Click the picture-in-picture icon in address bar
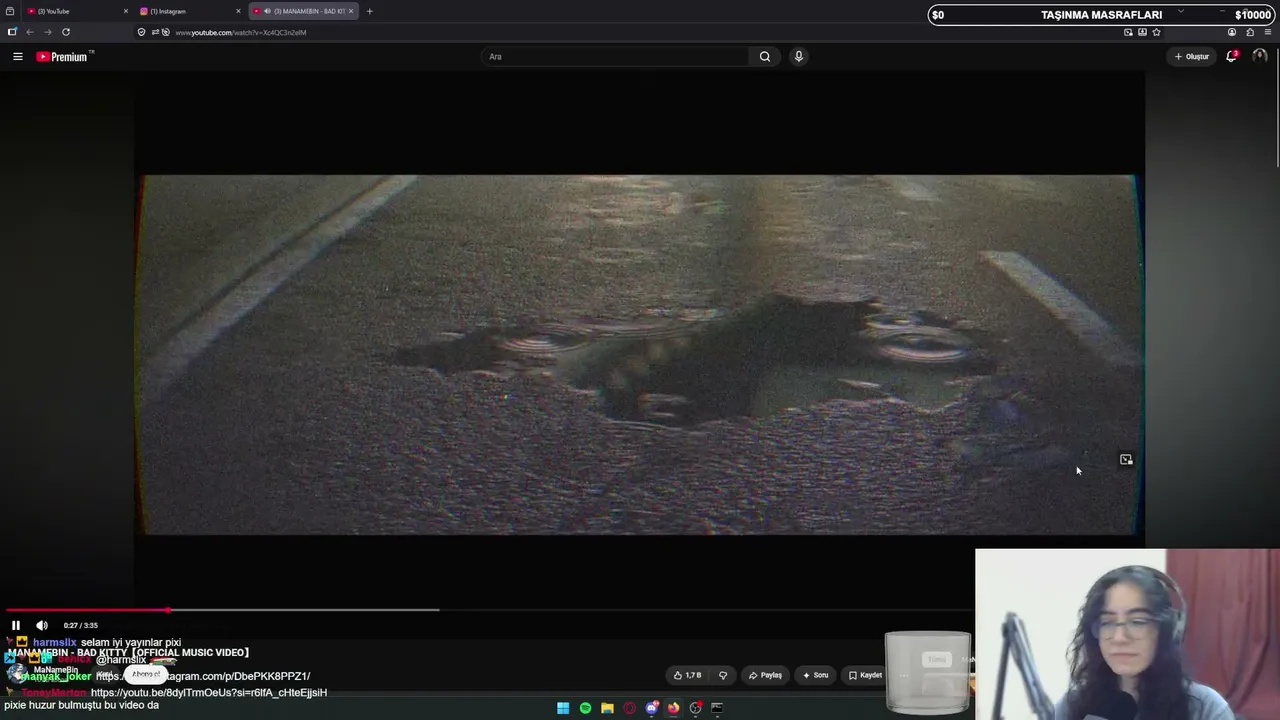This screenshot has width=1280, height=720. [1129, 32]
